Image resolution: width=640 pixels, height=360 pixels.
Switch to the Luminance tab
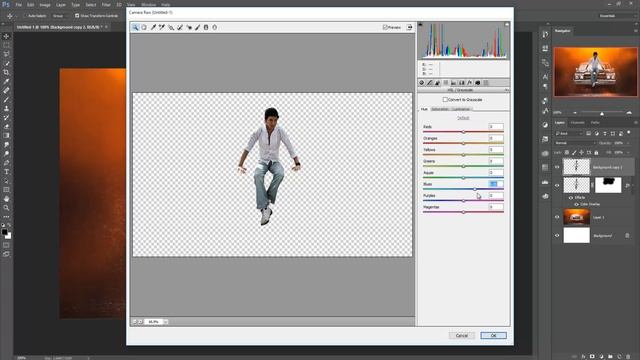pyautogui.click(x=461, y=109)
